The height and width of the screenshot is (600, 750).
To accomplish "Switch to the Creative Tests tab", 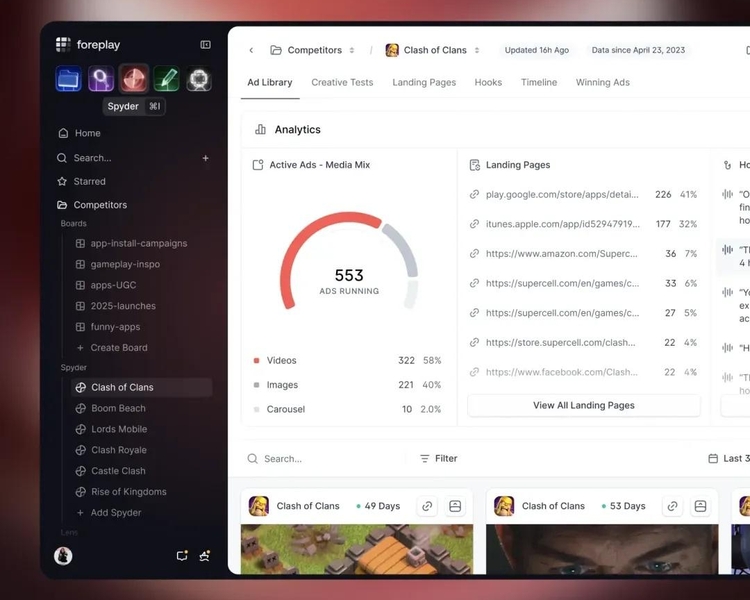I will pos(342,83).
